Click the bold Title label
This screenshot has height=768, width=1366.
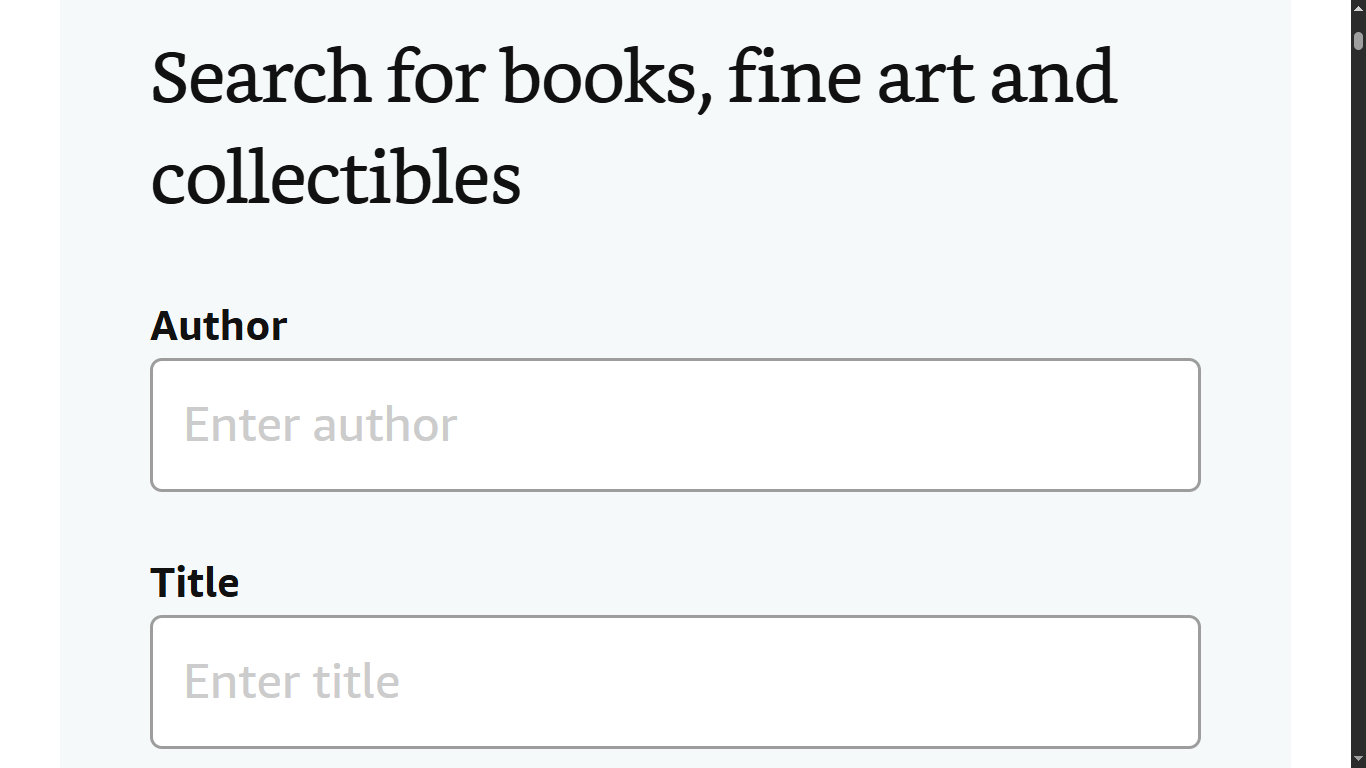pos(194,583)
